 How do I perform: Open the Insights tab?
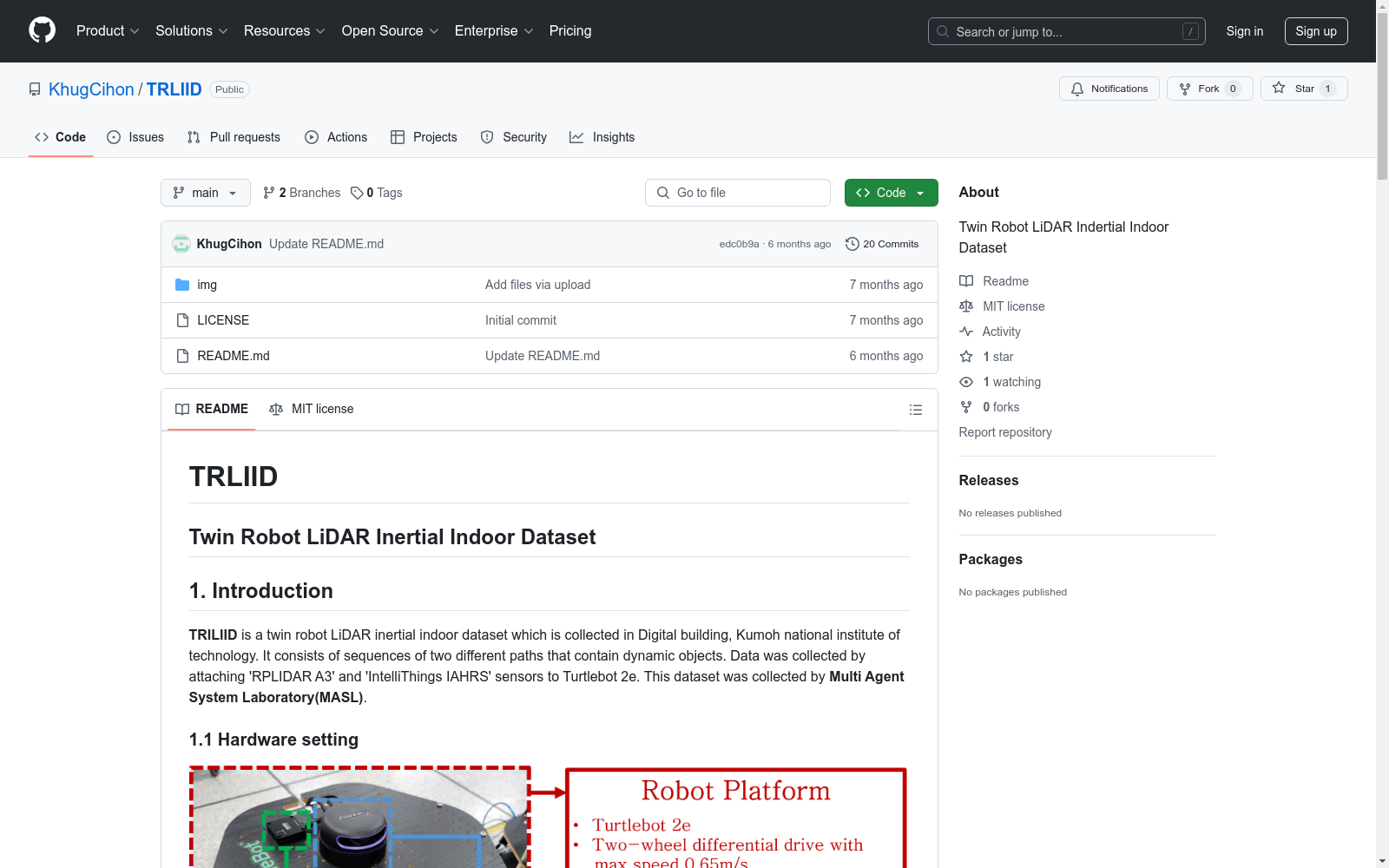pos(602,137)
